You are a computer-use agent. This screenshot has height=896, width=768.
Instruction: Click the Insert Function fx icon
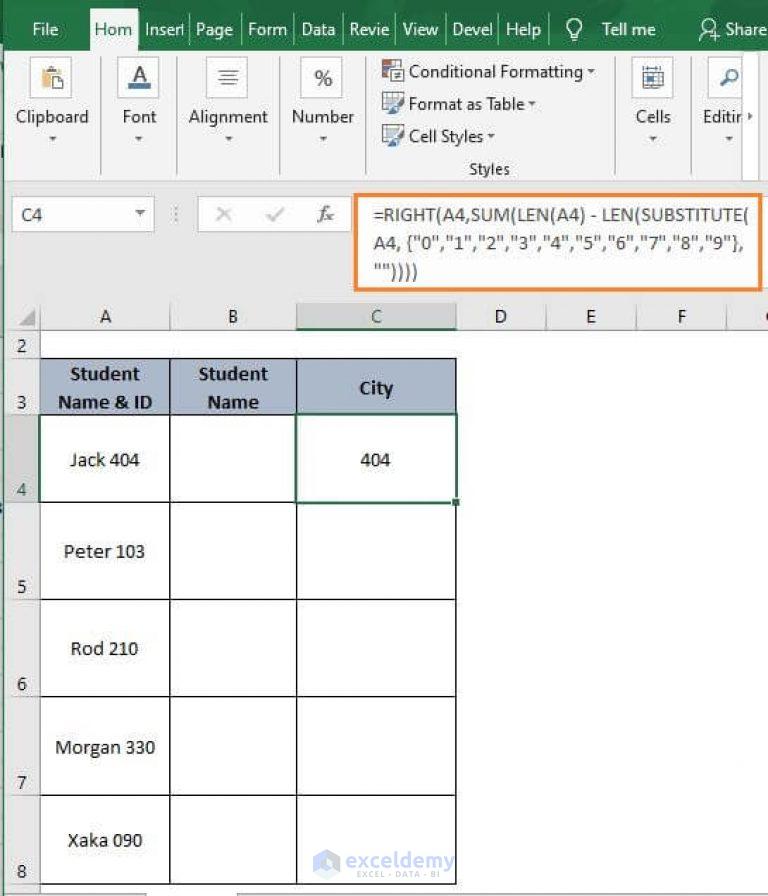coord(325,214)
